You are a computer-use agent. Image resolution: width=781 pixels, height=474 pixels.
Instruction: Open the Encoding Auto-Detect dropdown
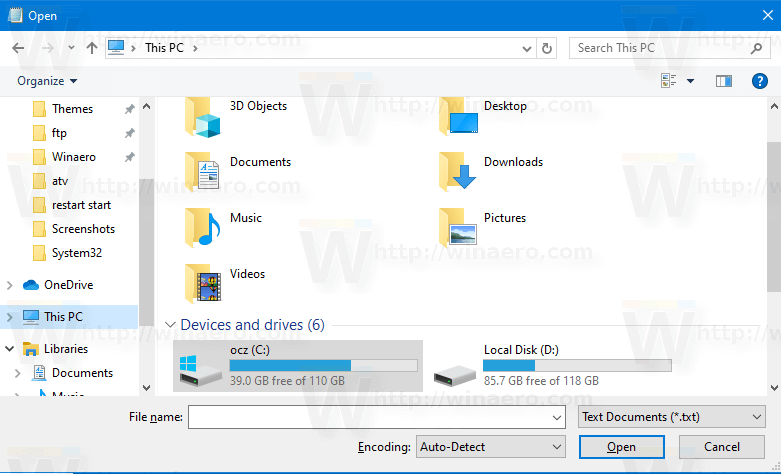pos(491,447)
